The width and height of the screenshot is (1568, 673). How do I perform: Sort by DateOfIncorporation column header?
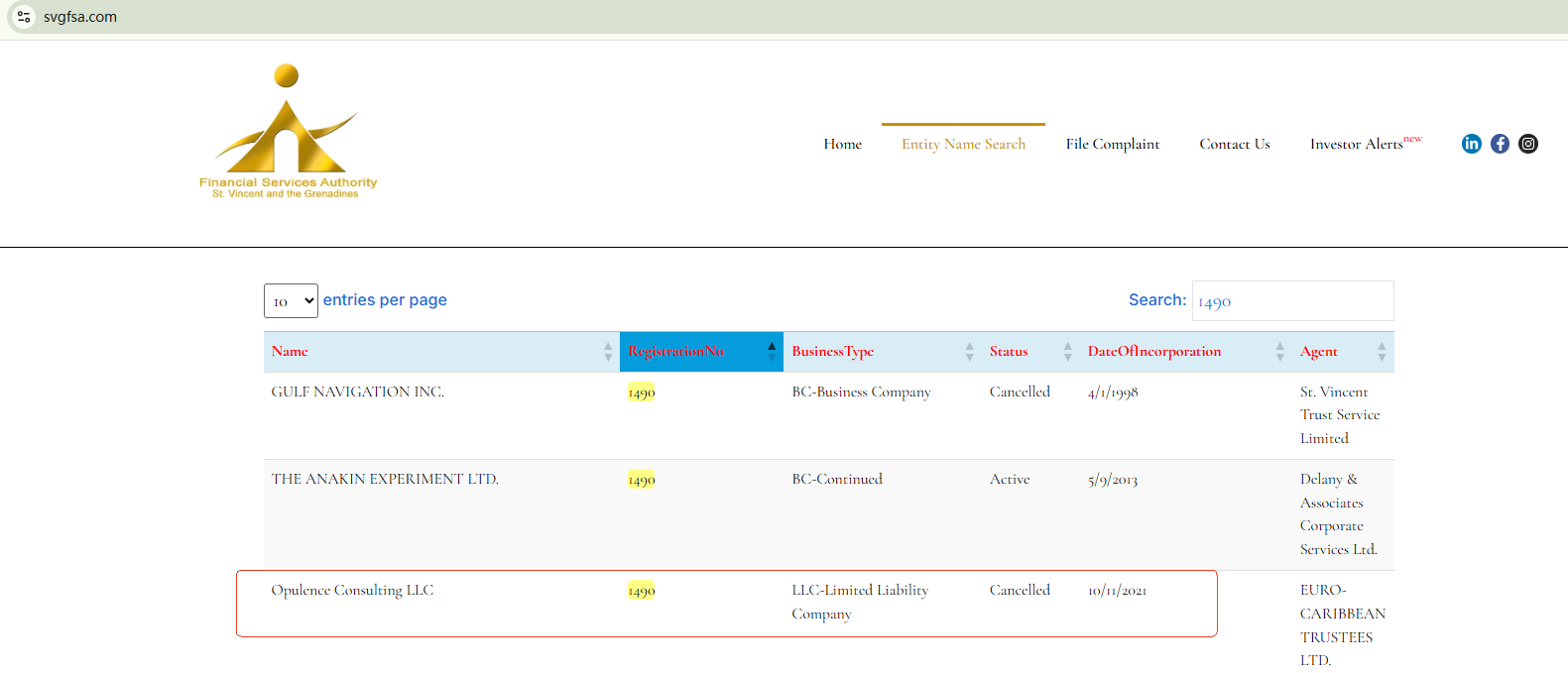[1153, 352]
